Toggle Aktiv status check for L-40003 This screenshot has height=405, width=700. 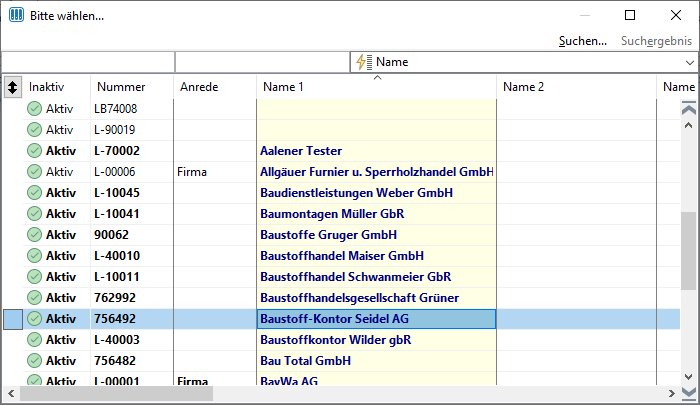34,340
